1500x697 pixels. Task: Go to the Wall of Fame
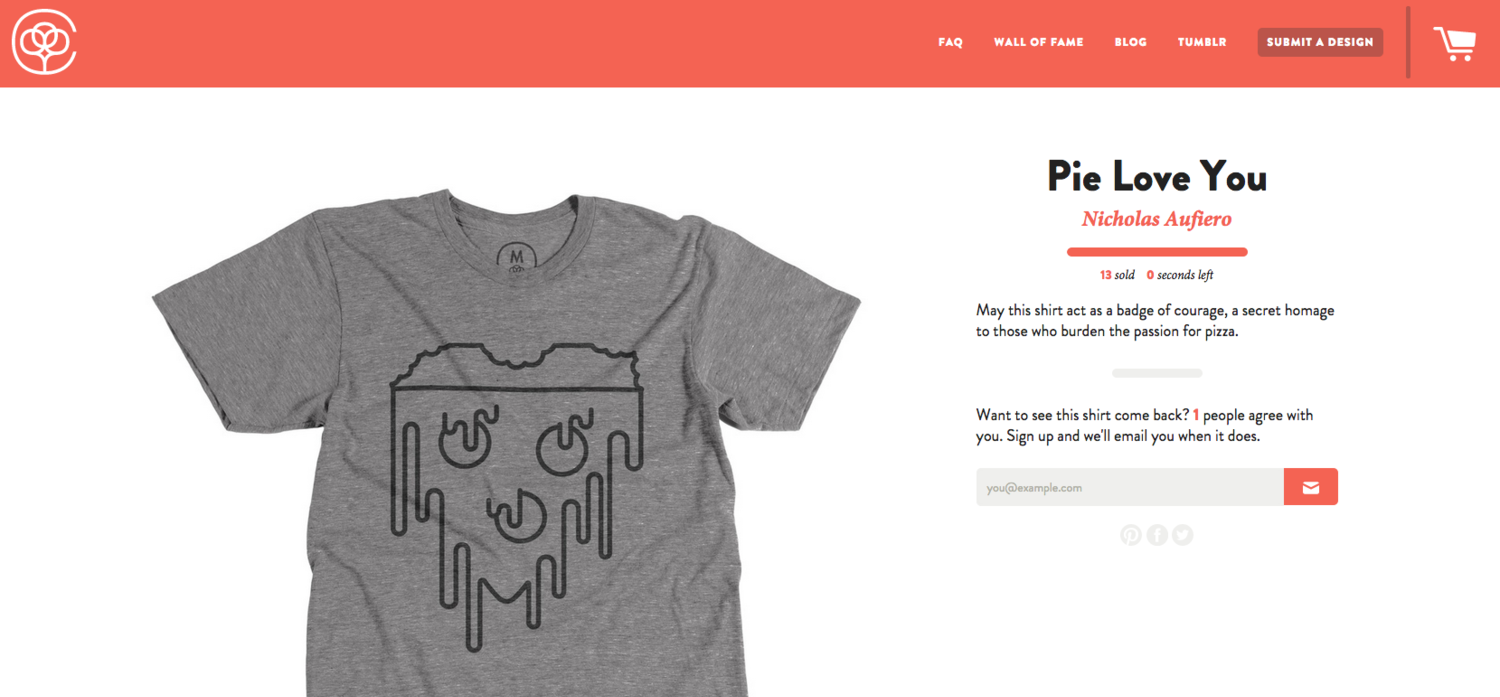coord(1038,43)
